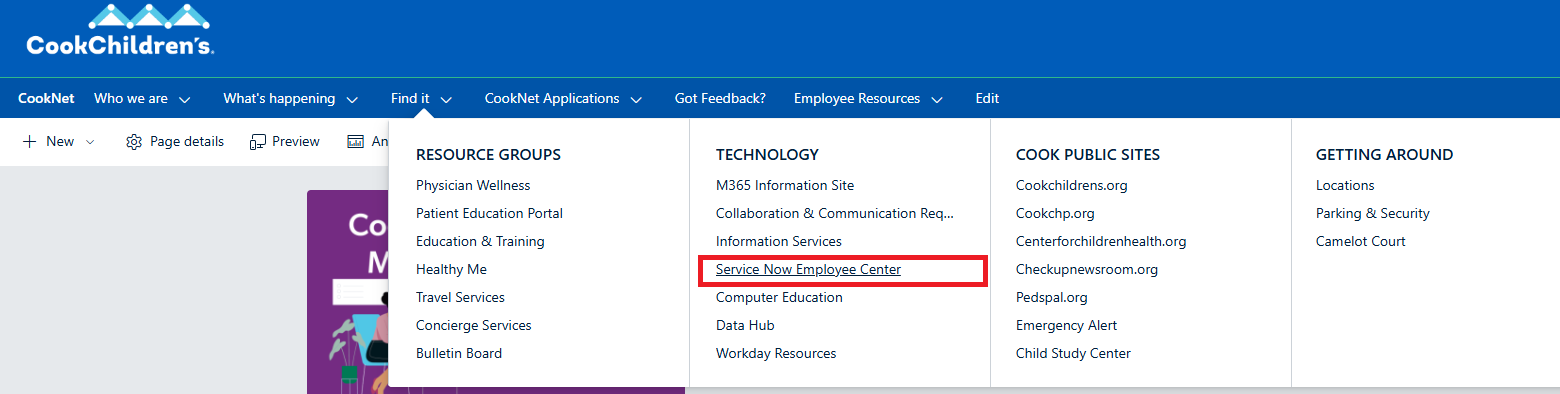Click the Preview icon in the toolbar
Viewport: 1560px width, 394px height.
coord(258,142)
